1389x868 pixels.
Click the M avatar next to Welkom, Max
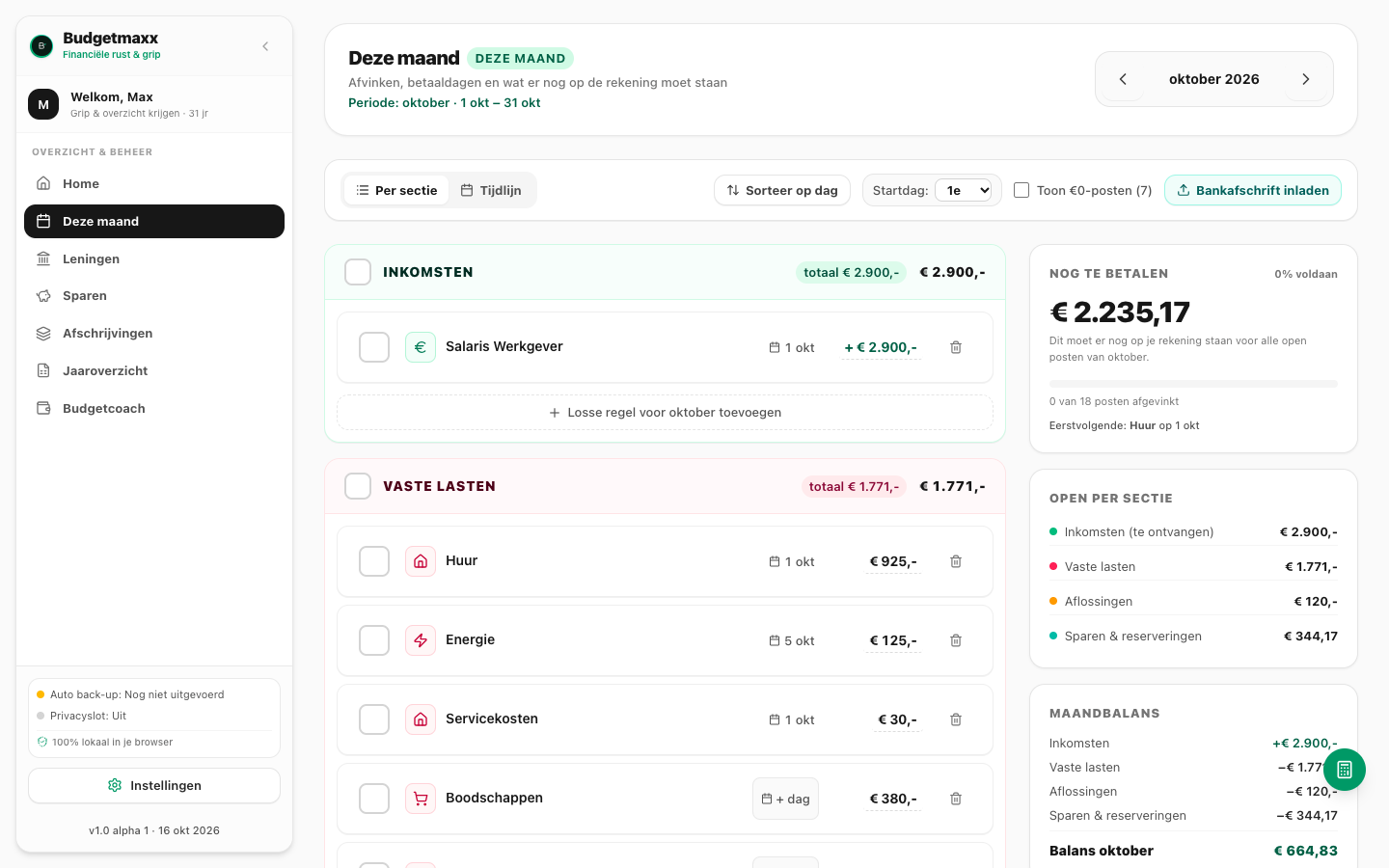(x=43, y=104)
